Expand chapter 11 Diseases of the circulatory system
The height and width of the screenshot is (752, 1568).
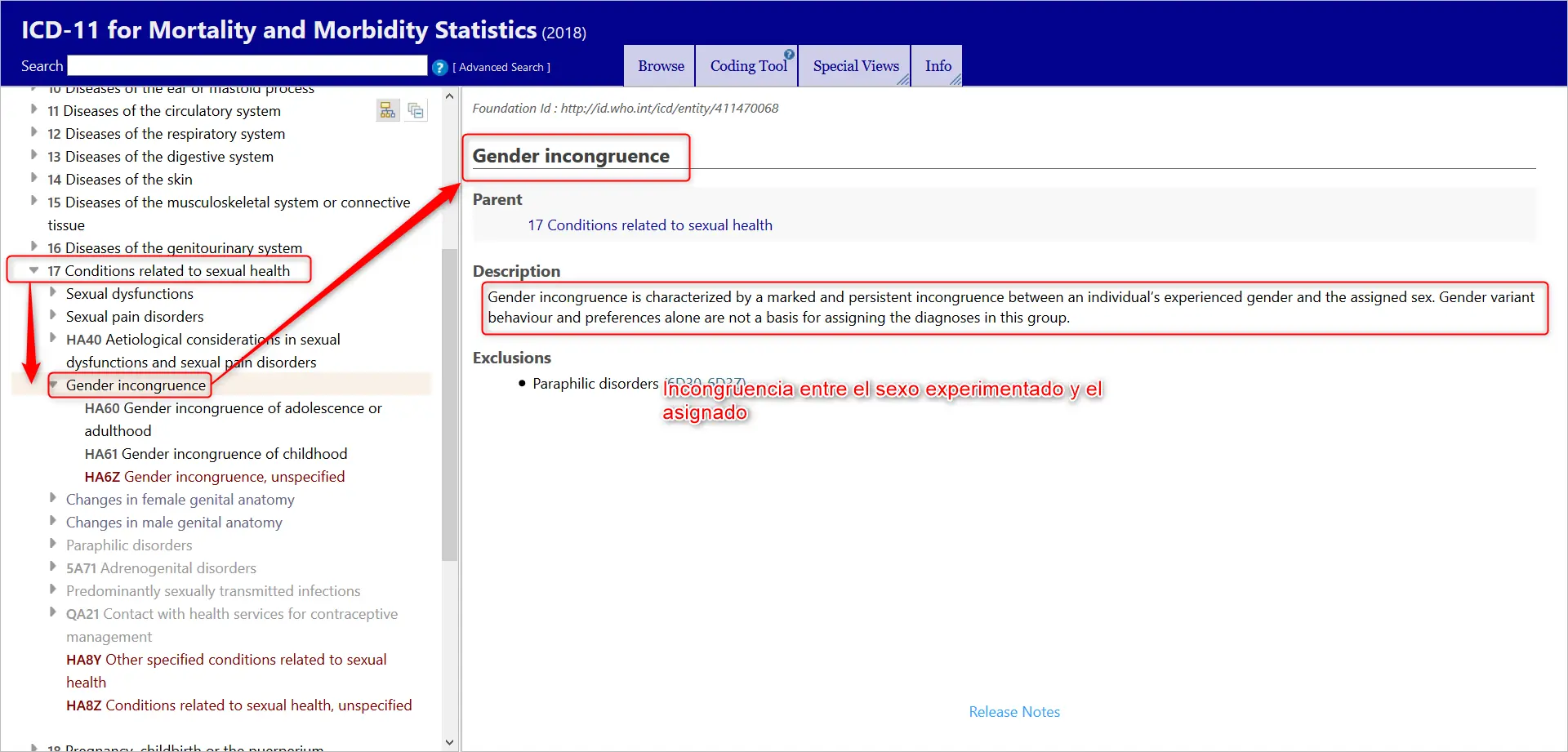33,109
